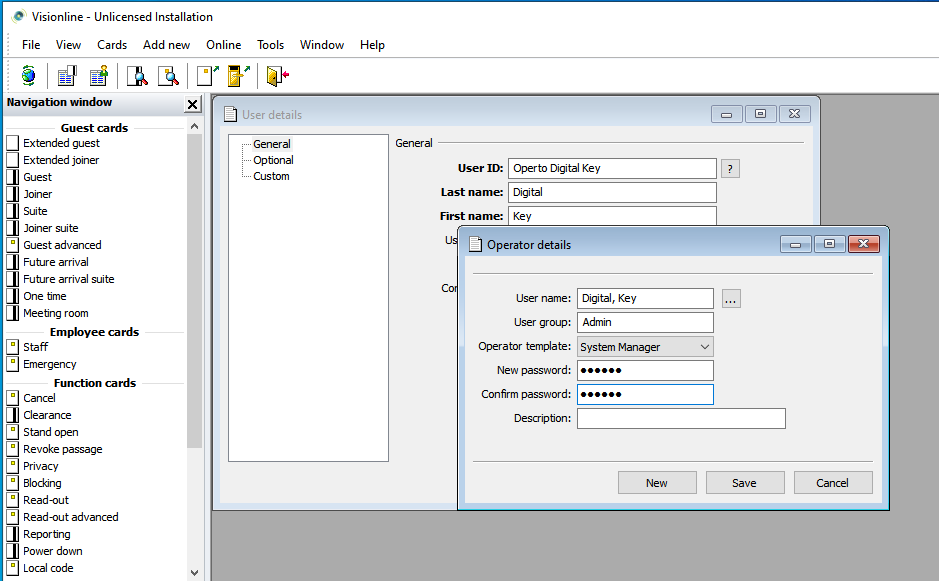939x581 pixels.
Task: Click the list with card toolbar icon
Action: pos(67,76)
